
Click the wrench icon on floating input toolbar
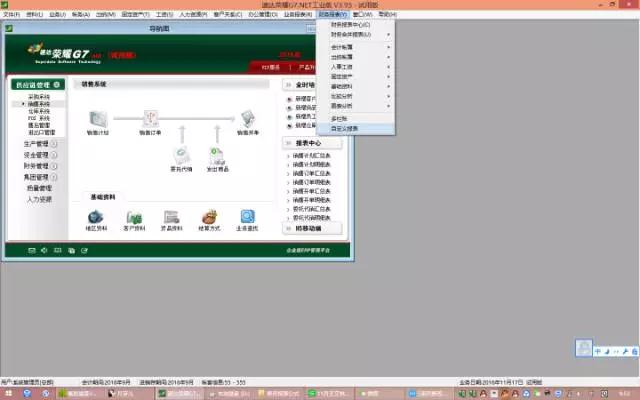click(x=625, y=351)
